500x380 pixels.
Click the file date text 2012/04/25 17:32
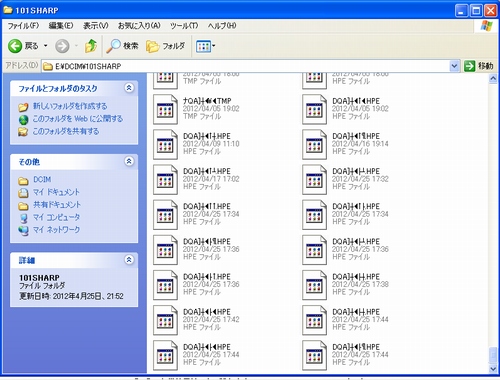[x=360, y=179]
